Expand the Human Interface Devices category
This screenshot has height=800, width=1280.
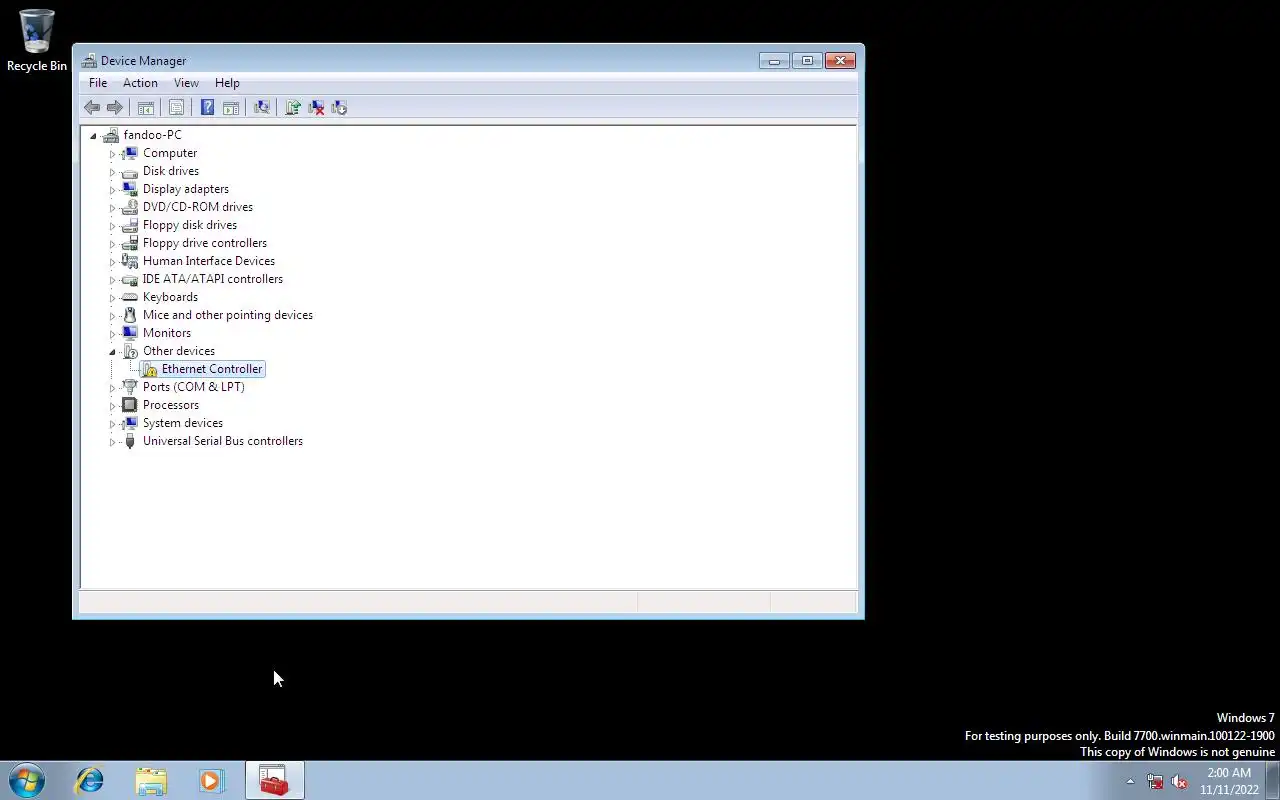click(112, 262)
